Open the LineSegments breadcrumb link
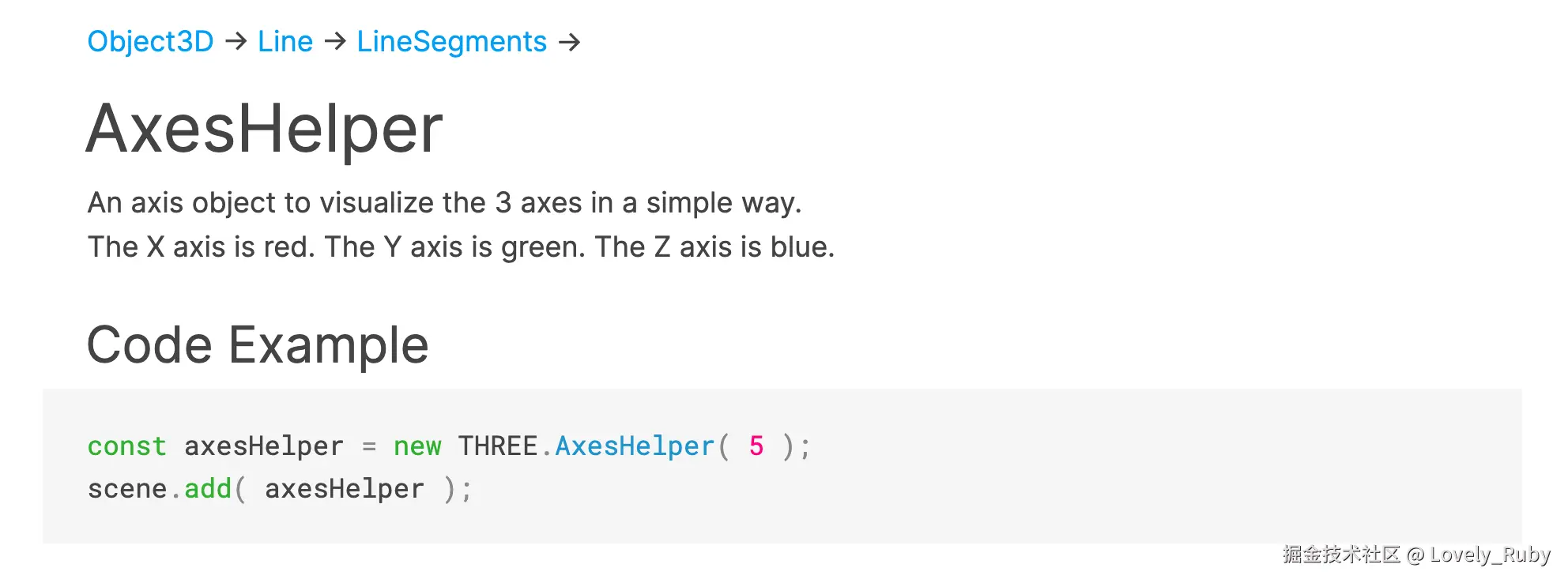The image size is (1568, 583). pos(451,41)
